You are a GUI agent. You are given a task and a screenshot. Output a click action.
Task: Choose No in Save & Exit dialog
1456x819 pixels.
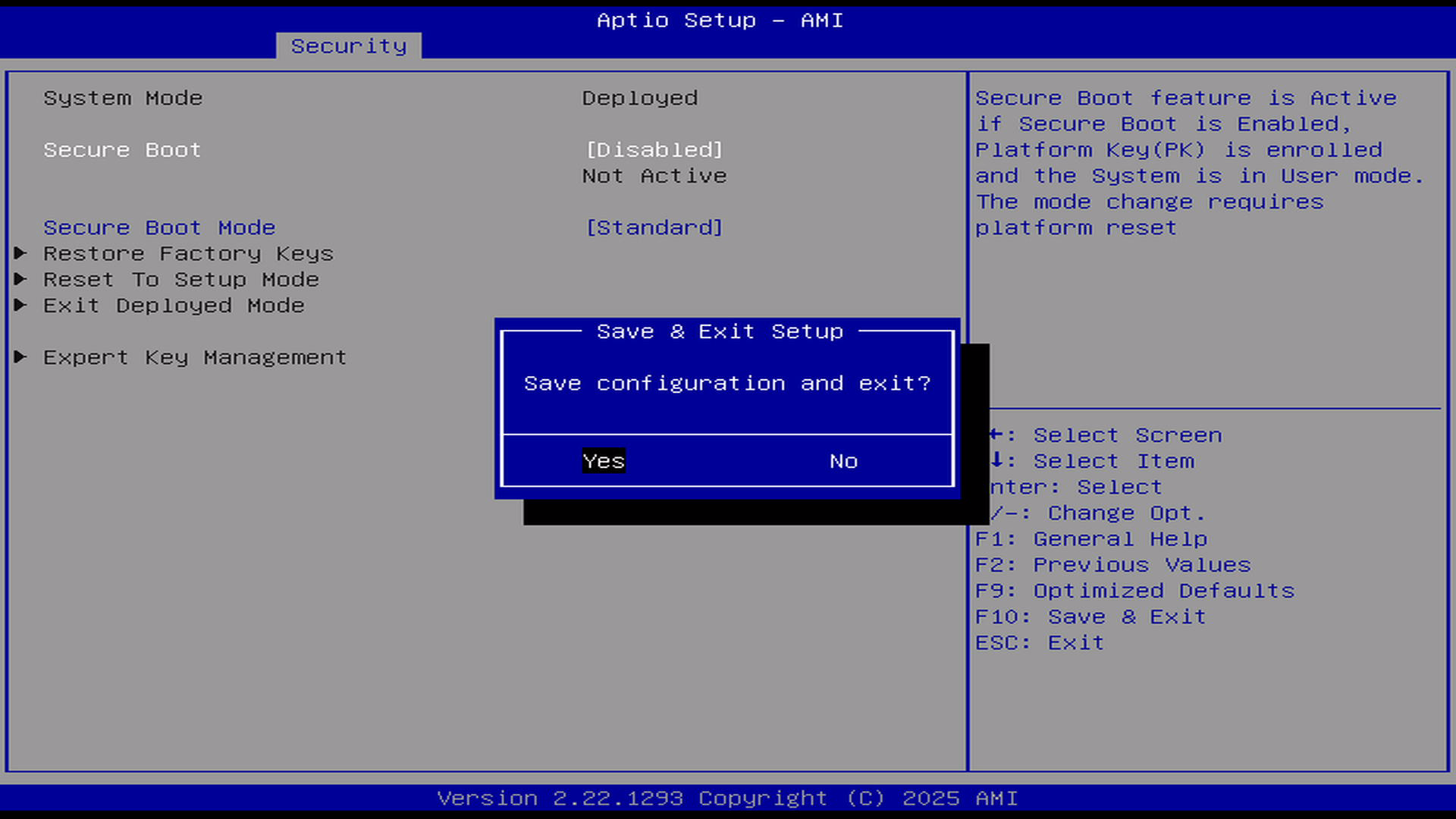(x=843, y=461)
